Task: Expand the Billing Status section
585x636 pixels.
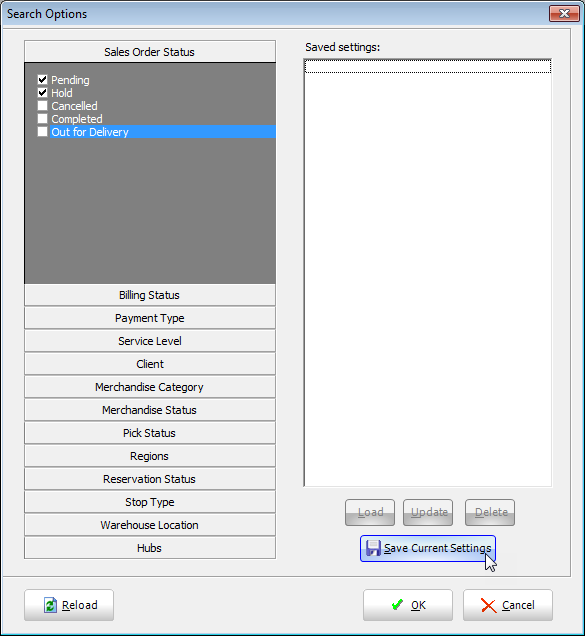Action: point(150,295)
